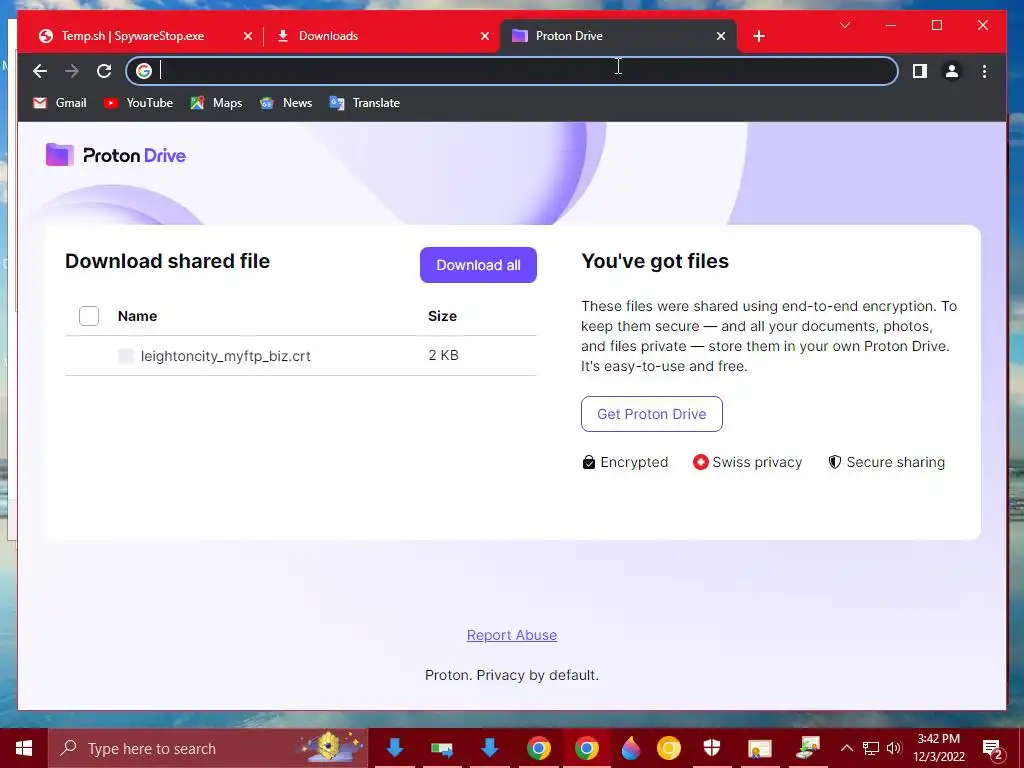Screen dimensions: 1024x768
Task: Open the Maps bookmark
Action: click(216, 103)
